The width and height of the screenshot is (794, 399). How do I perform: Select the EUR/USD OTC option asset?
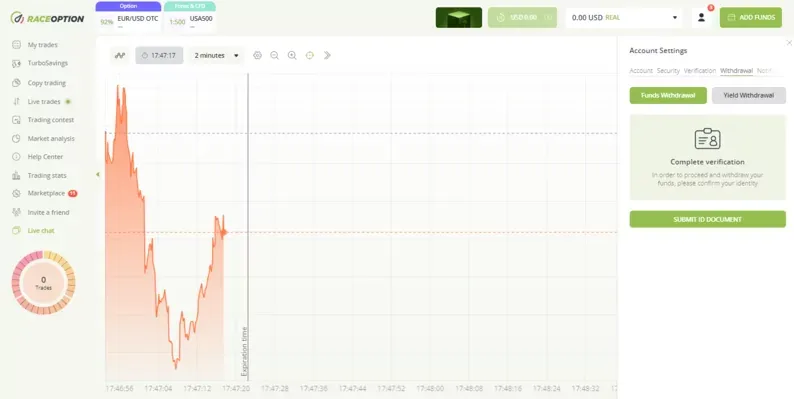click(x=129, y=21)
